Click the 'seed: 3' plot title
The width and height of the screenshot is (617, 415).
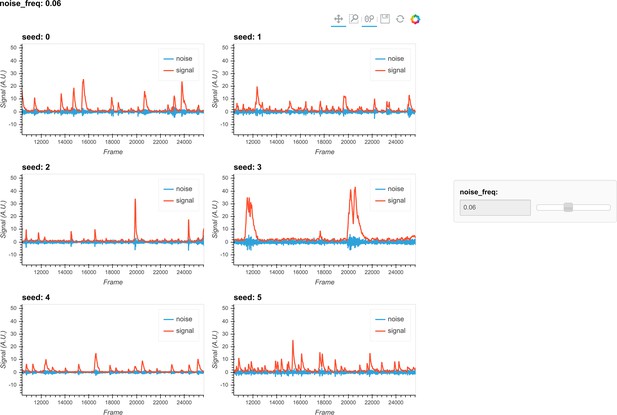tap(248, 167)
